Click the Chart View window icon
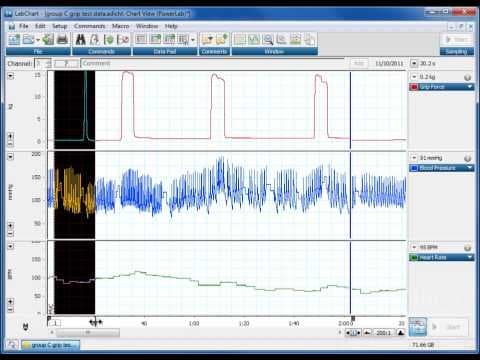This screenshot has width=480, height=360. [239, 40]
